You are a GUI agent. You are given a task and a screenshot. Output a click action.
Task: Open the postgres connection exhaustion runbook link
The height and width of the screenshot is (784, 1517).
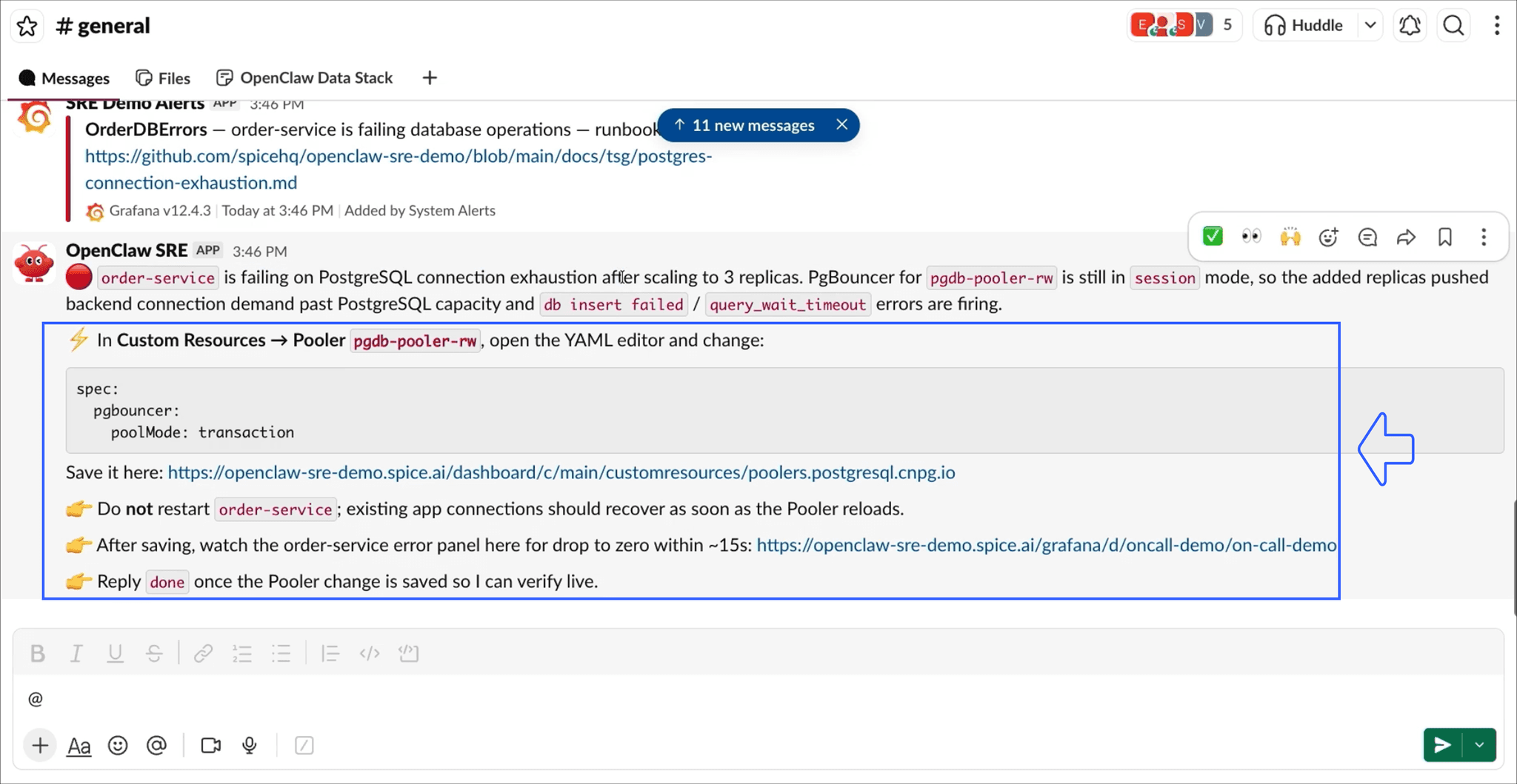coord(399,170)
